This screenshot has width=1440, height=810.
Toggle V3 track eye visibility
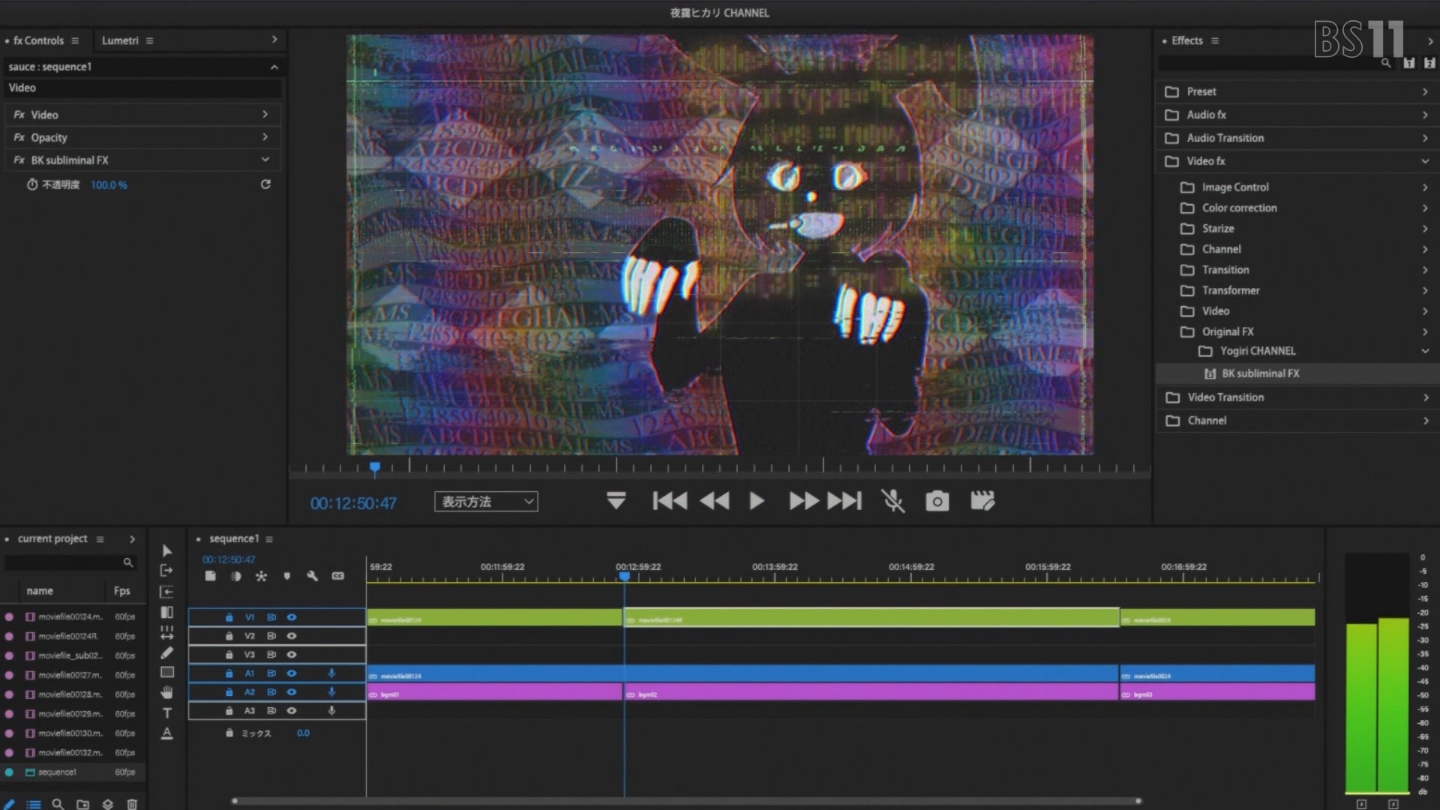coord(292,655)
